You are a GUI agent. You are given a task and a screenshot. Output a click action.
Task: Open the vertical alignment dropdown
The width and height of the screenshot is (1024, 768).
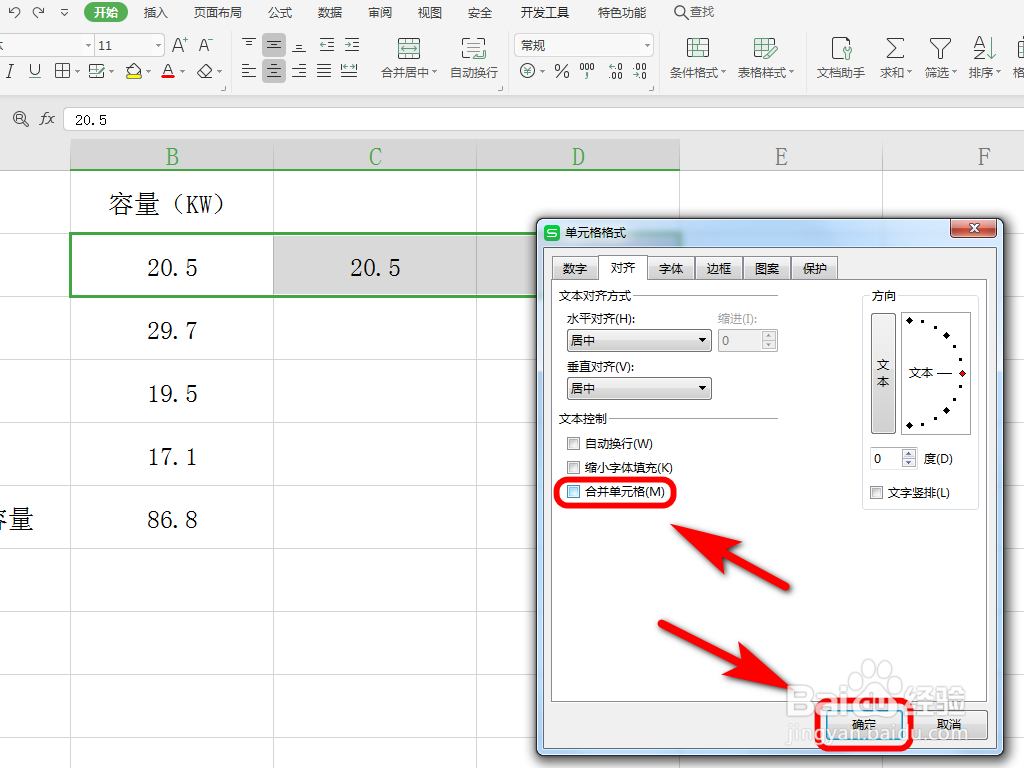point(639,389)
